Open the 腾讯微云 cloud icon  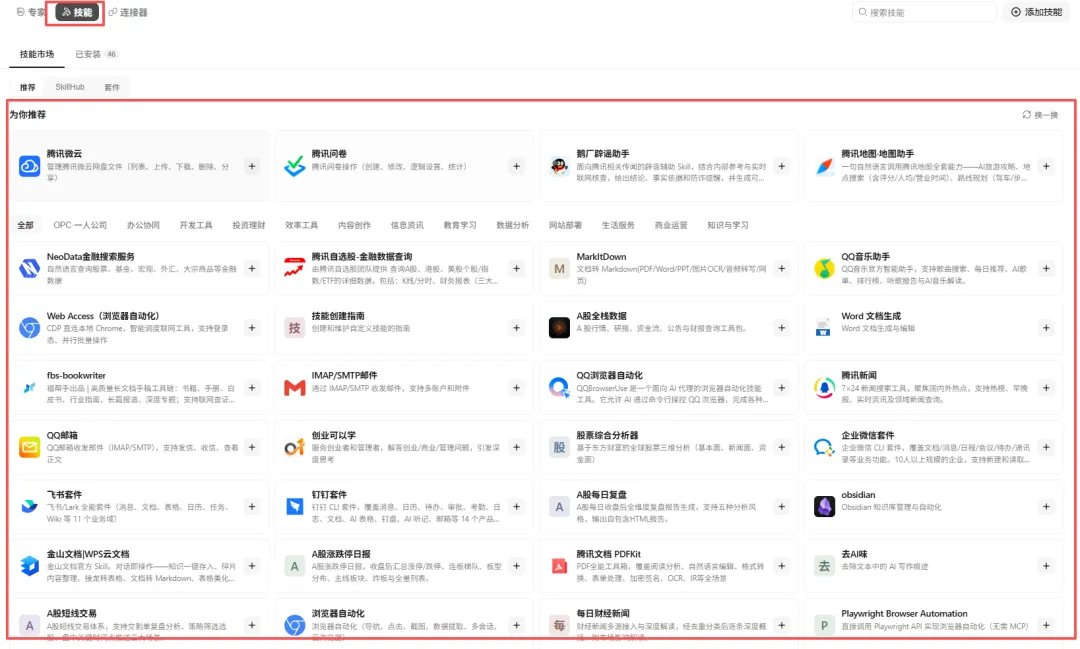tap(30, 166)
